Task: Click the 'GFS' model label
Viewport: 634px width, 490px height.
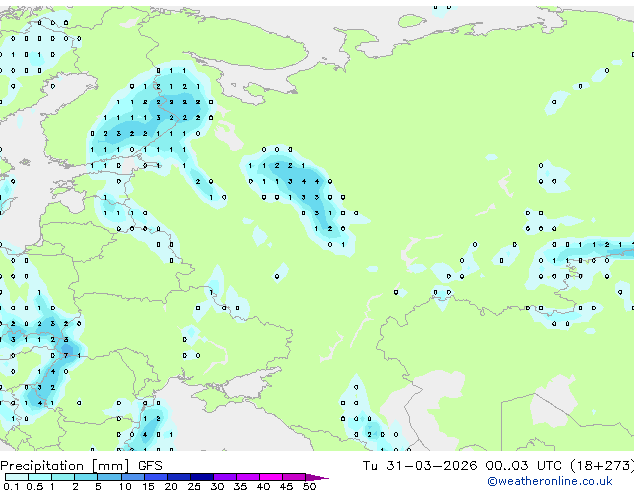Action: click(x=150, y=466)
